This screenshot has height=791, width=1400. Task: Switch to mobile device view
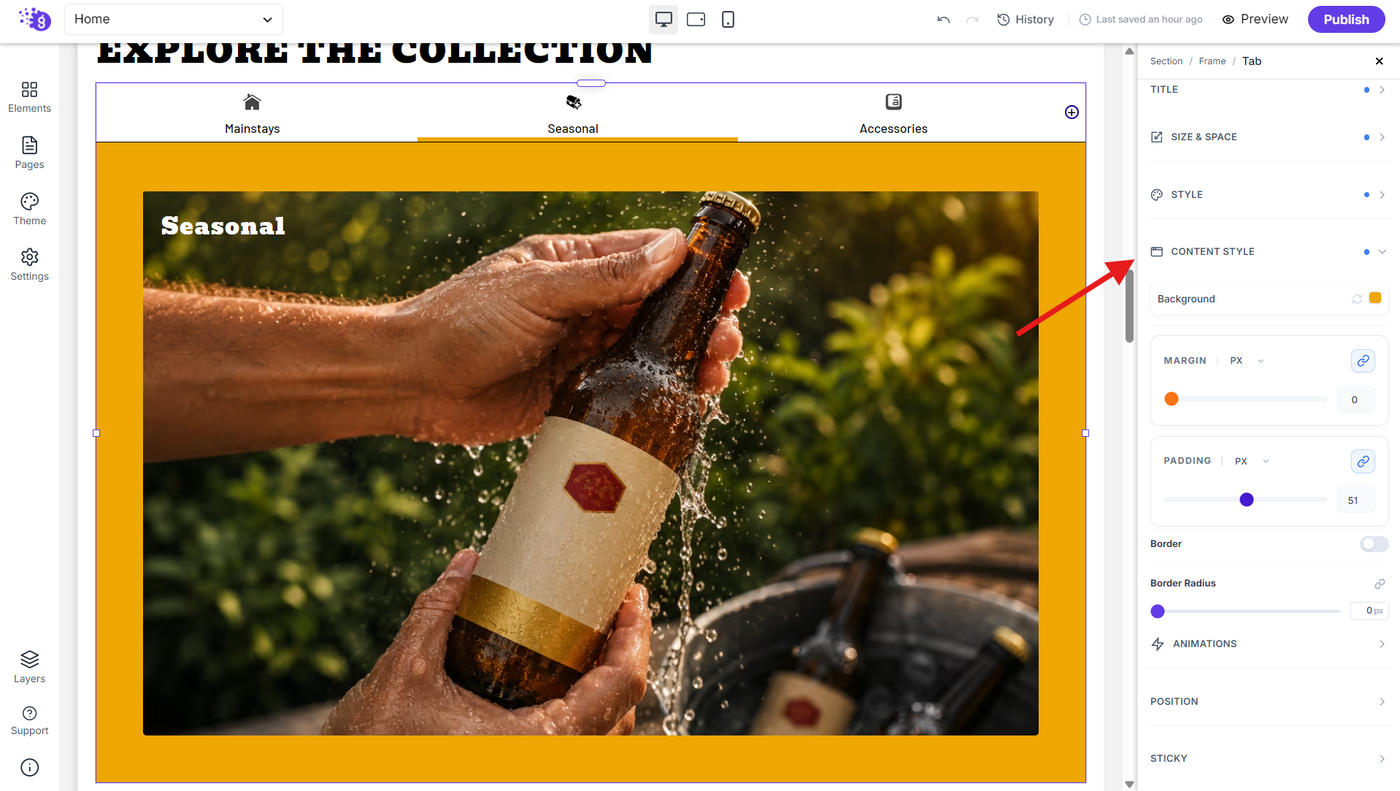pos(728,19)
